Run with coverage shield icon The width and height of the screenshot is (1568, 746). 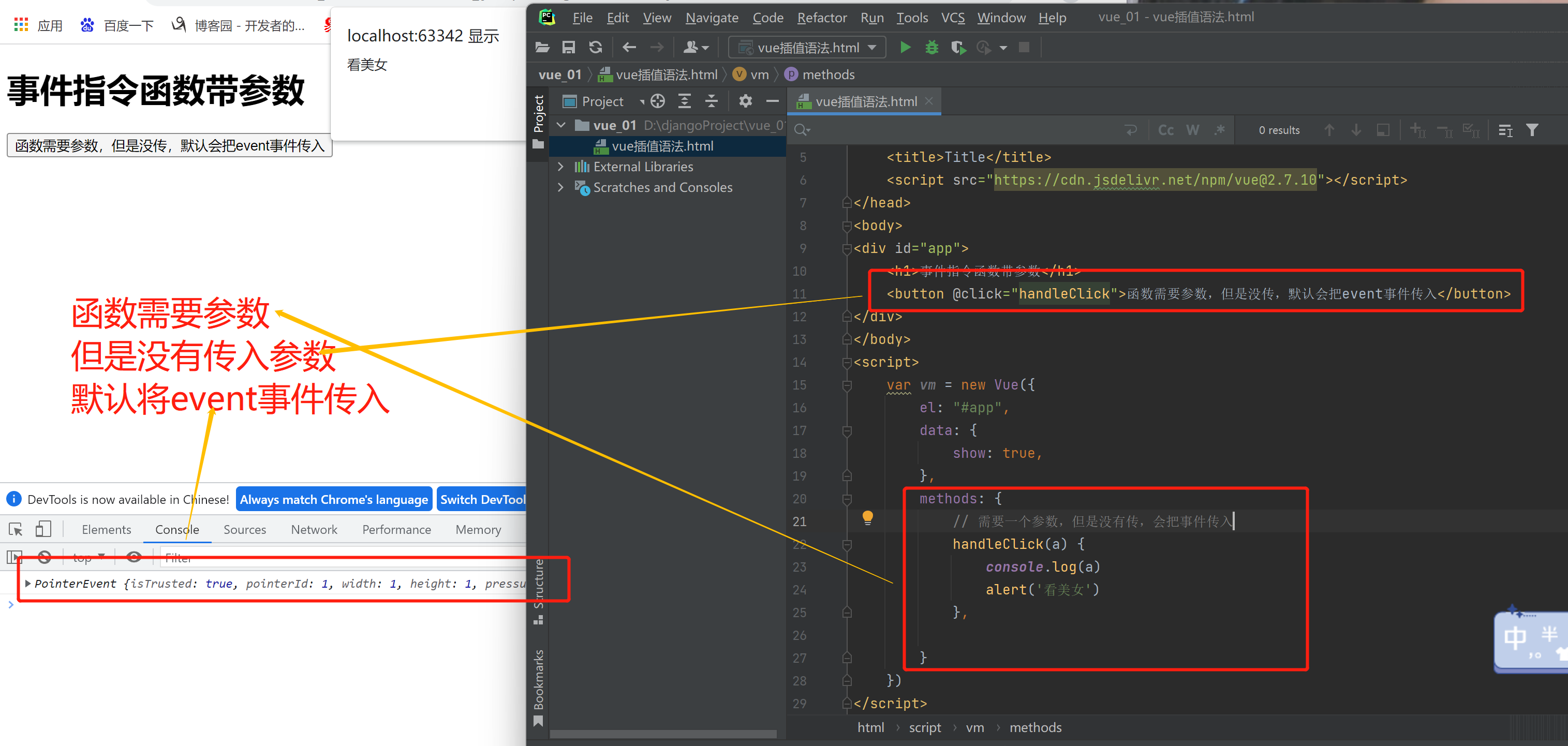click(x=958, y=47)
